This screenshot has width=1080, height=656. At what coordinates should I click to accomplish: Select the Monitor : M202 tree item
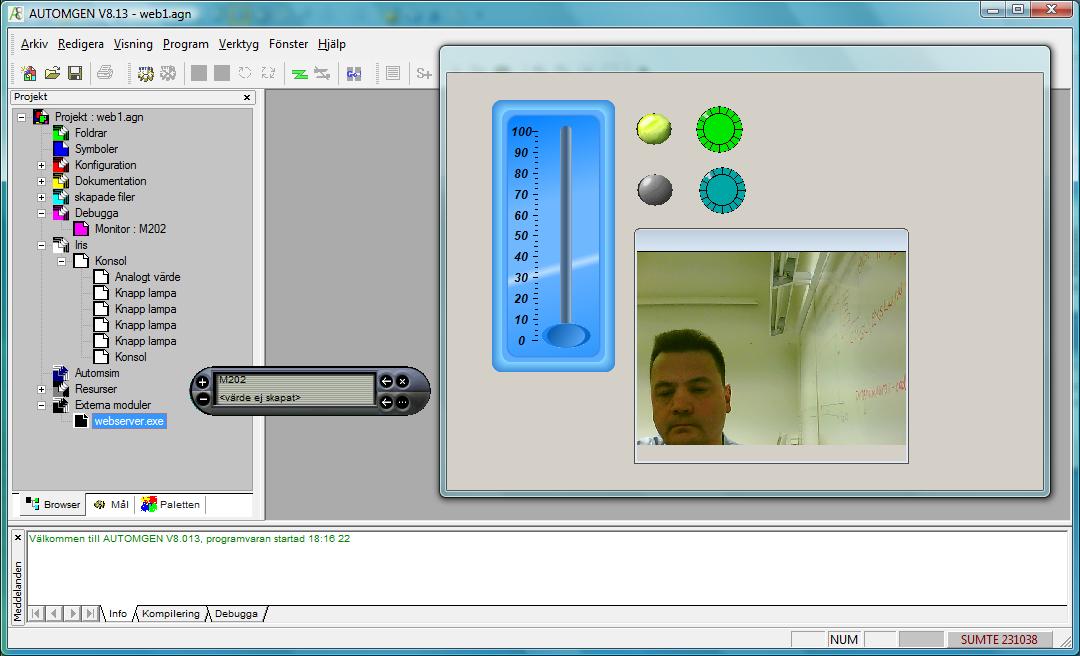coord(130,229)
